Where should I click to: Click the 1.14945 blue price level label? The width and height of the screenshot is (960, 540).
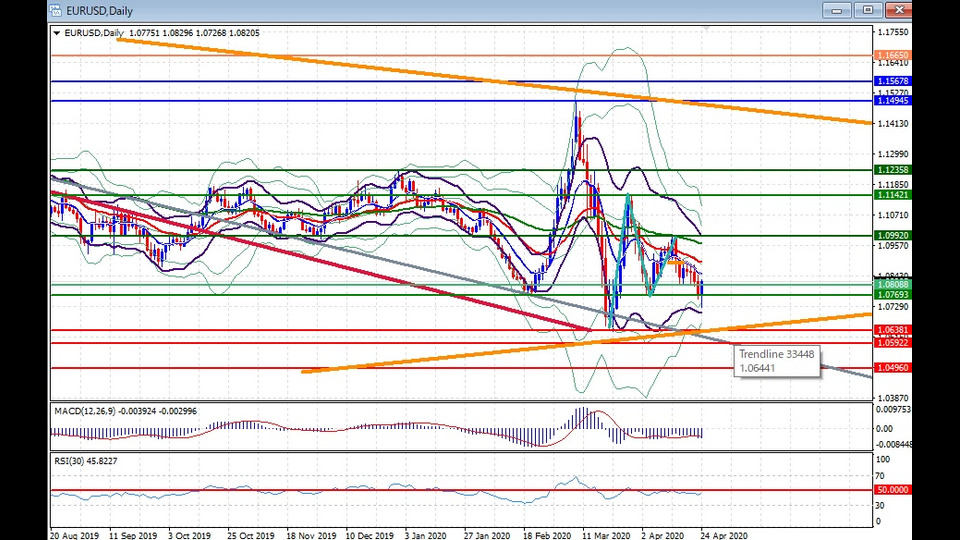point(893,100)
